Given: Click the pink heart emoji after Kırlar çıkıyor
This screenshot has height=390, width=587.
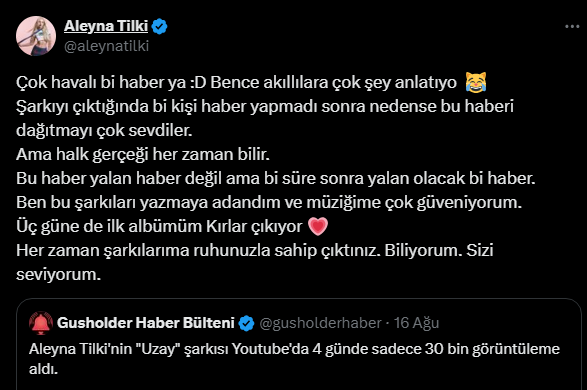Looking at the screenshot, I should tap(318, 226).
